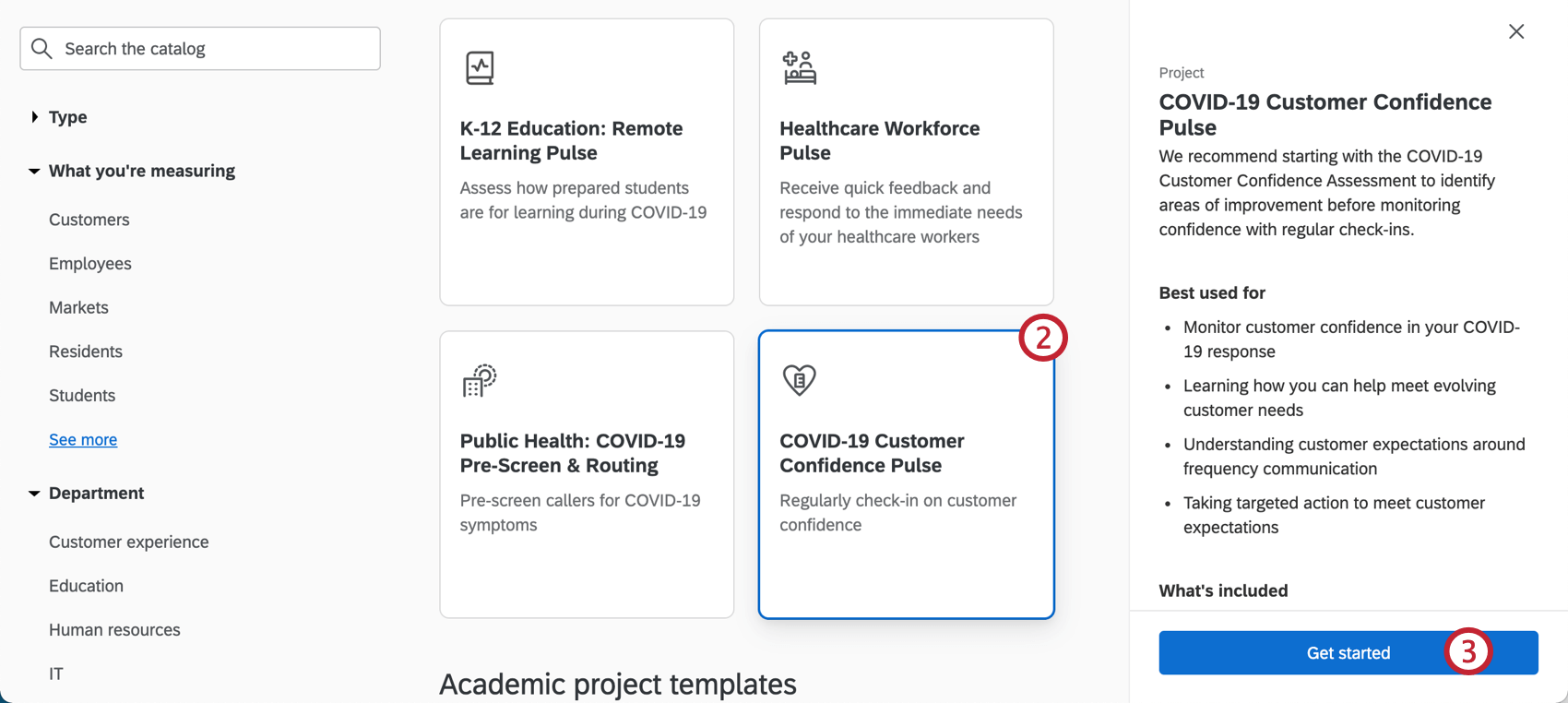Screen dimensions: 1568x703
Task: Filter templates by Residents
Action: coord(85,351)
